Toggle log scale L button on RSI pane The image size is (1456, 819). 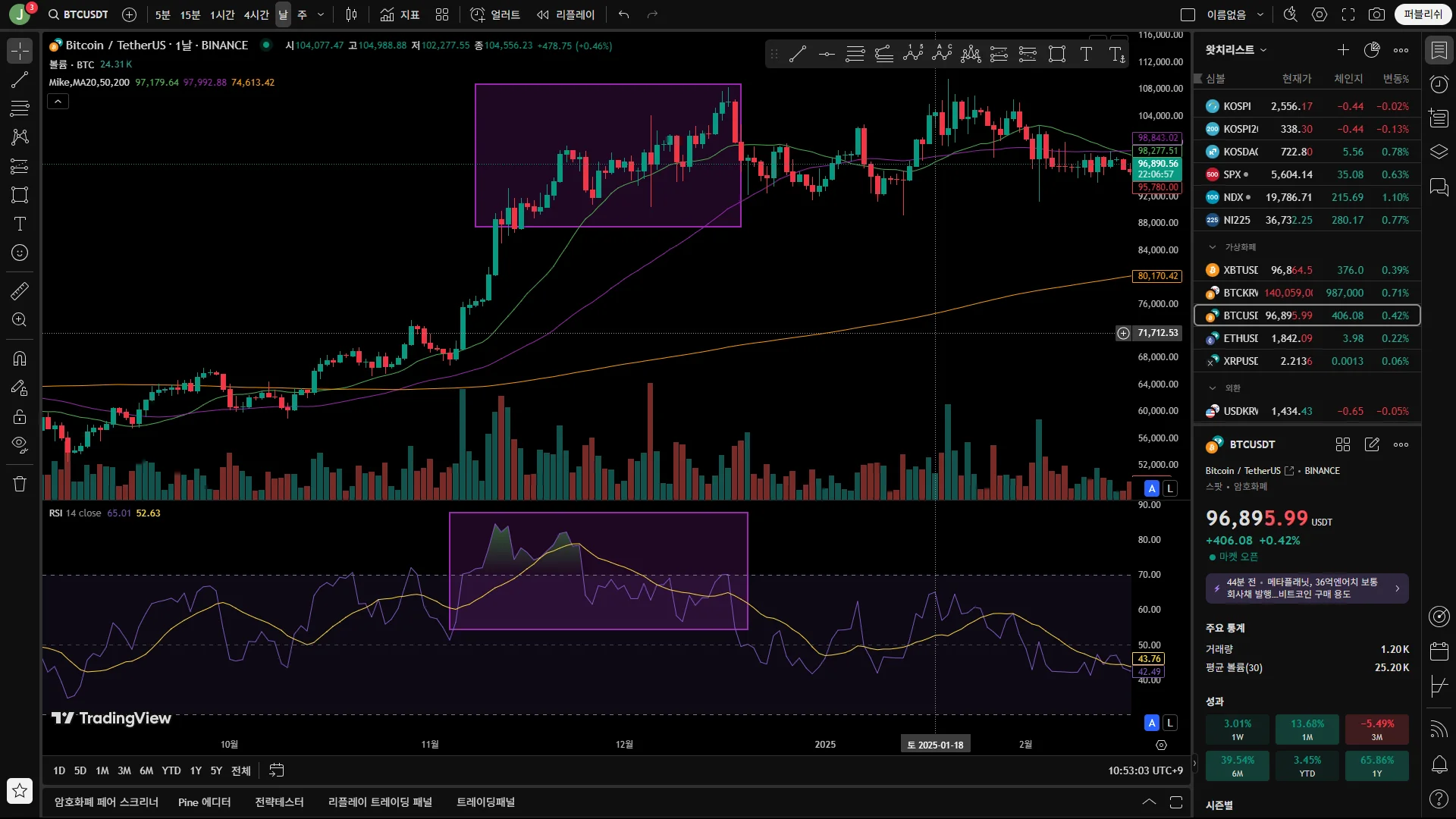(1170, 723)
